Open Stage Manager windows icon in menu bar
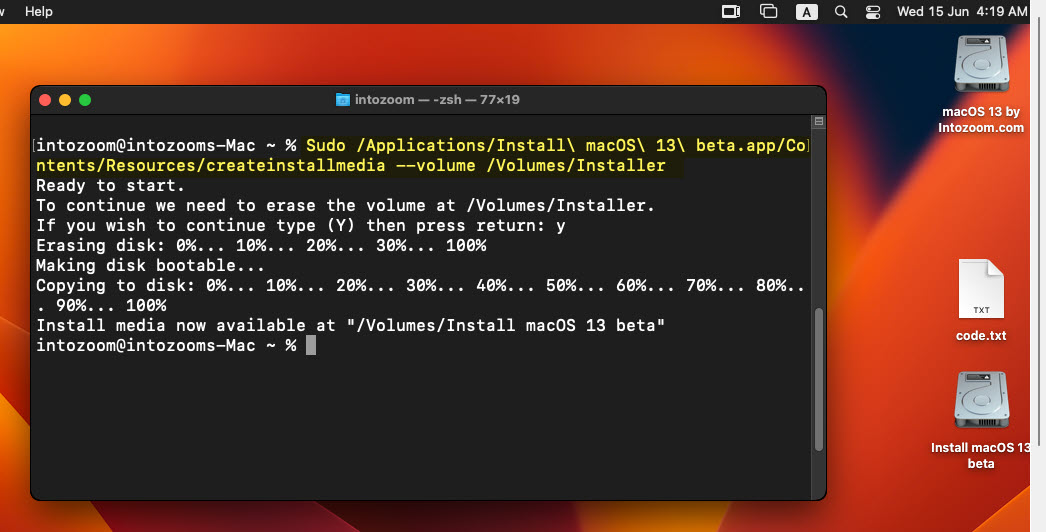Image resolution: width=1046 pixels, height=532 pixels. pos(768,11)
